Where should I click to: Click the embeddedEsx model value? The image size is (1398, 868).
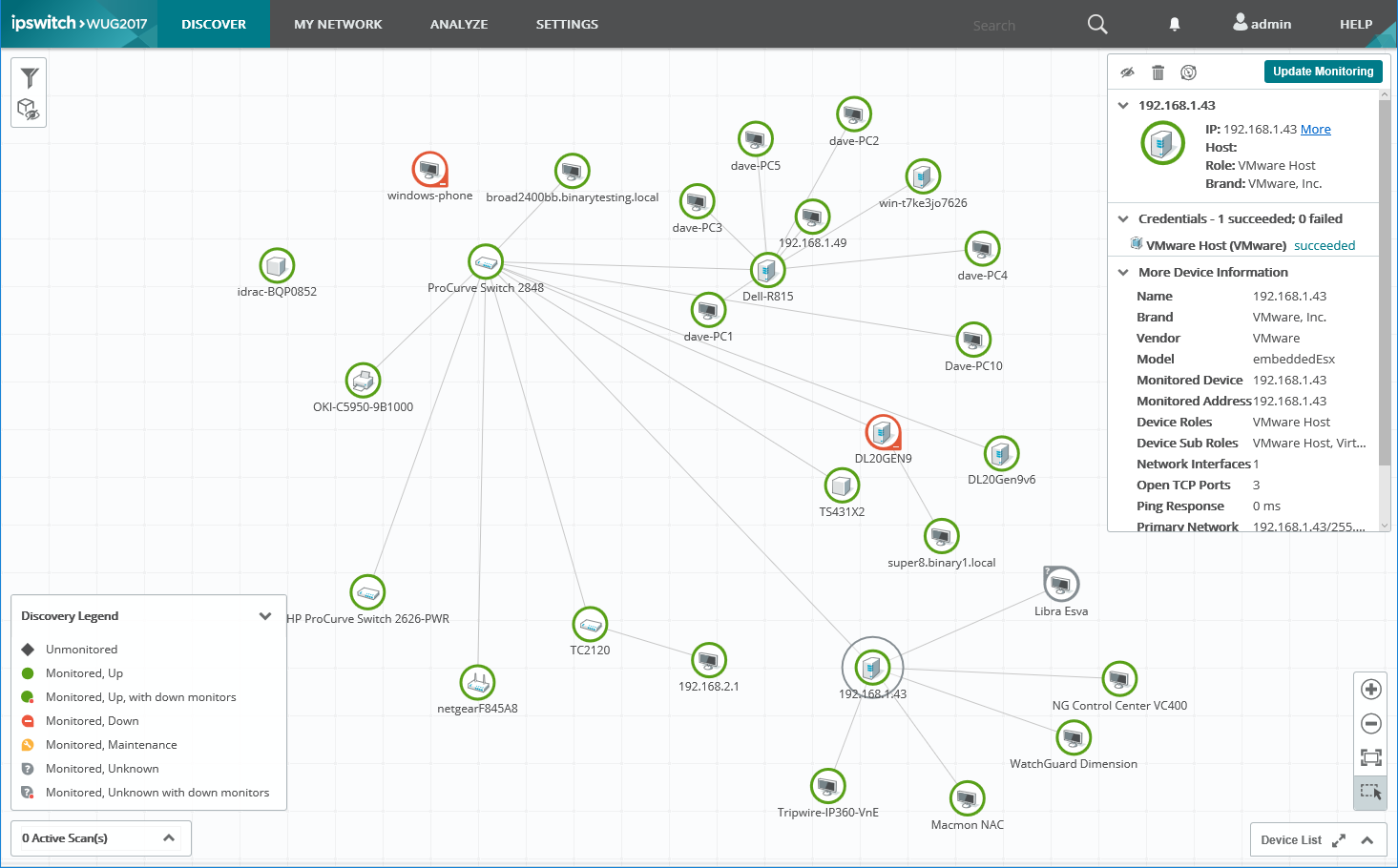(x=1293, y=360)
